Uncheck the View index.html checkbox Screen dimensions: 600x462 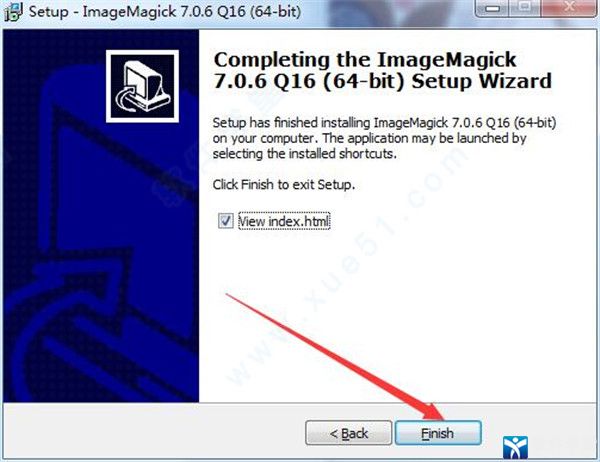pos(225,221)
